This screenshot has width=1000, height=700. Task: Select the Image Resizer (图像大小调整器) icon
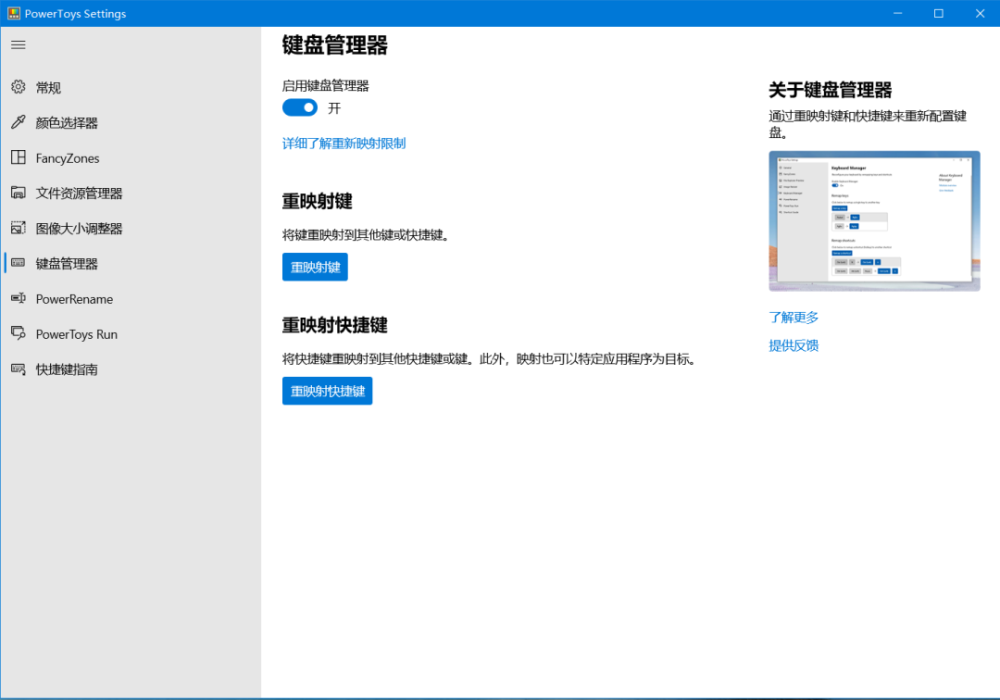18,228
